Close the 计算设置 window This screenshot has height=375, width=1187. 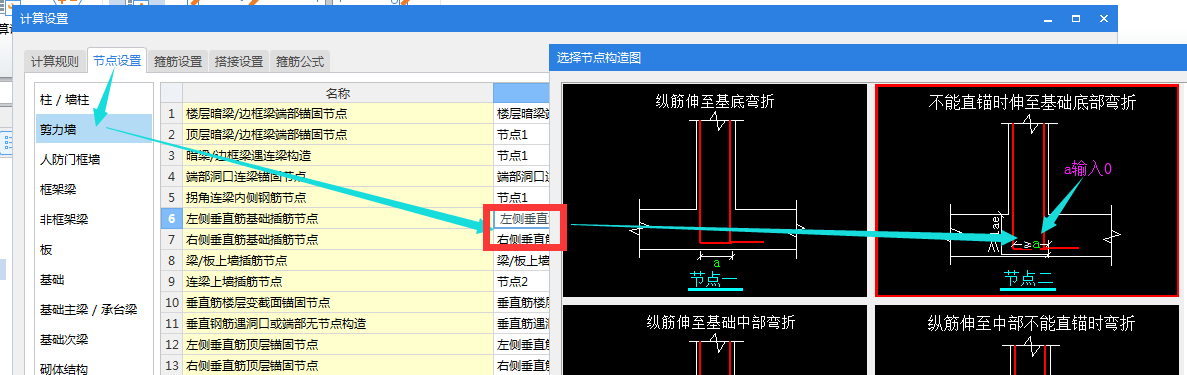[1104, 18]
